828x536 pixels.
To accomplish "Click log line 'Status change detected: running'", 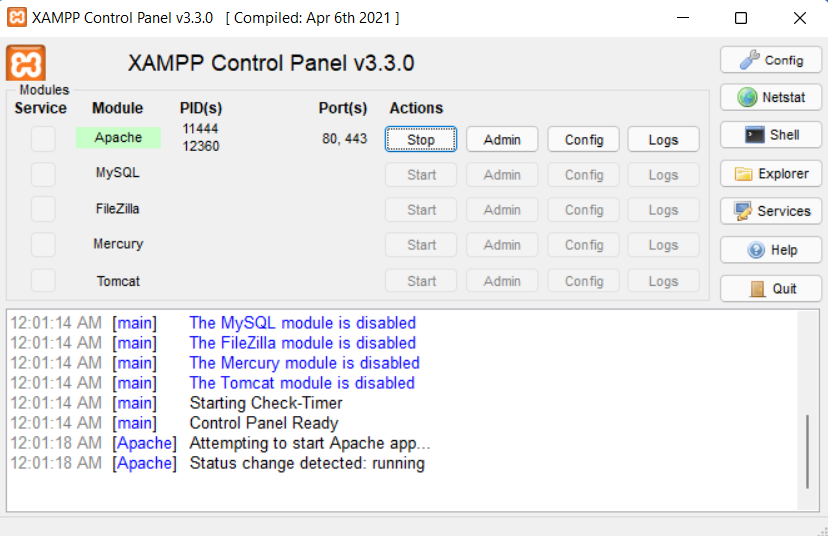I will coord(307,463).
